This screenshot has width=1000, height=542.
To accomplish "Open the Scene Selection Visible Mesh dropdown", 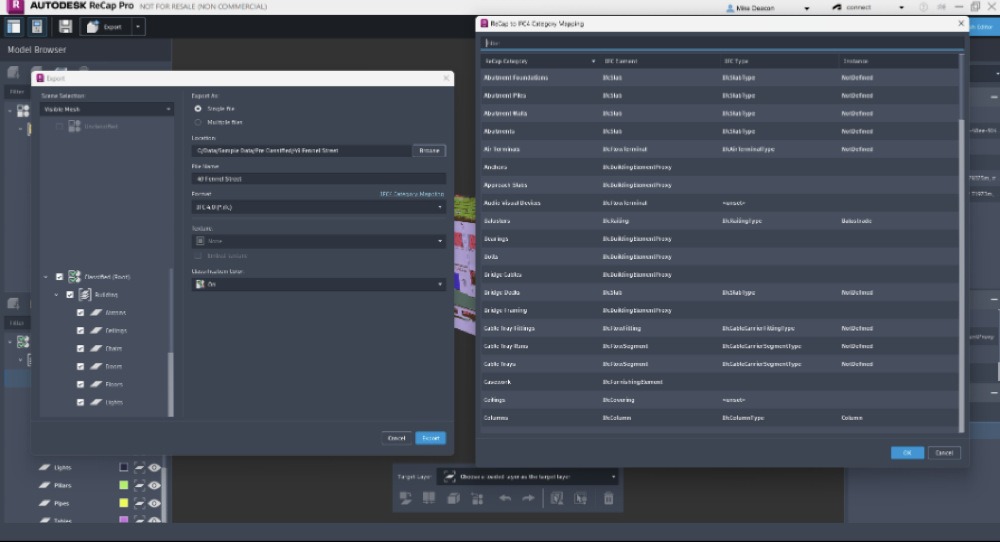I will (x=107, y=109).
